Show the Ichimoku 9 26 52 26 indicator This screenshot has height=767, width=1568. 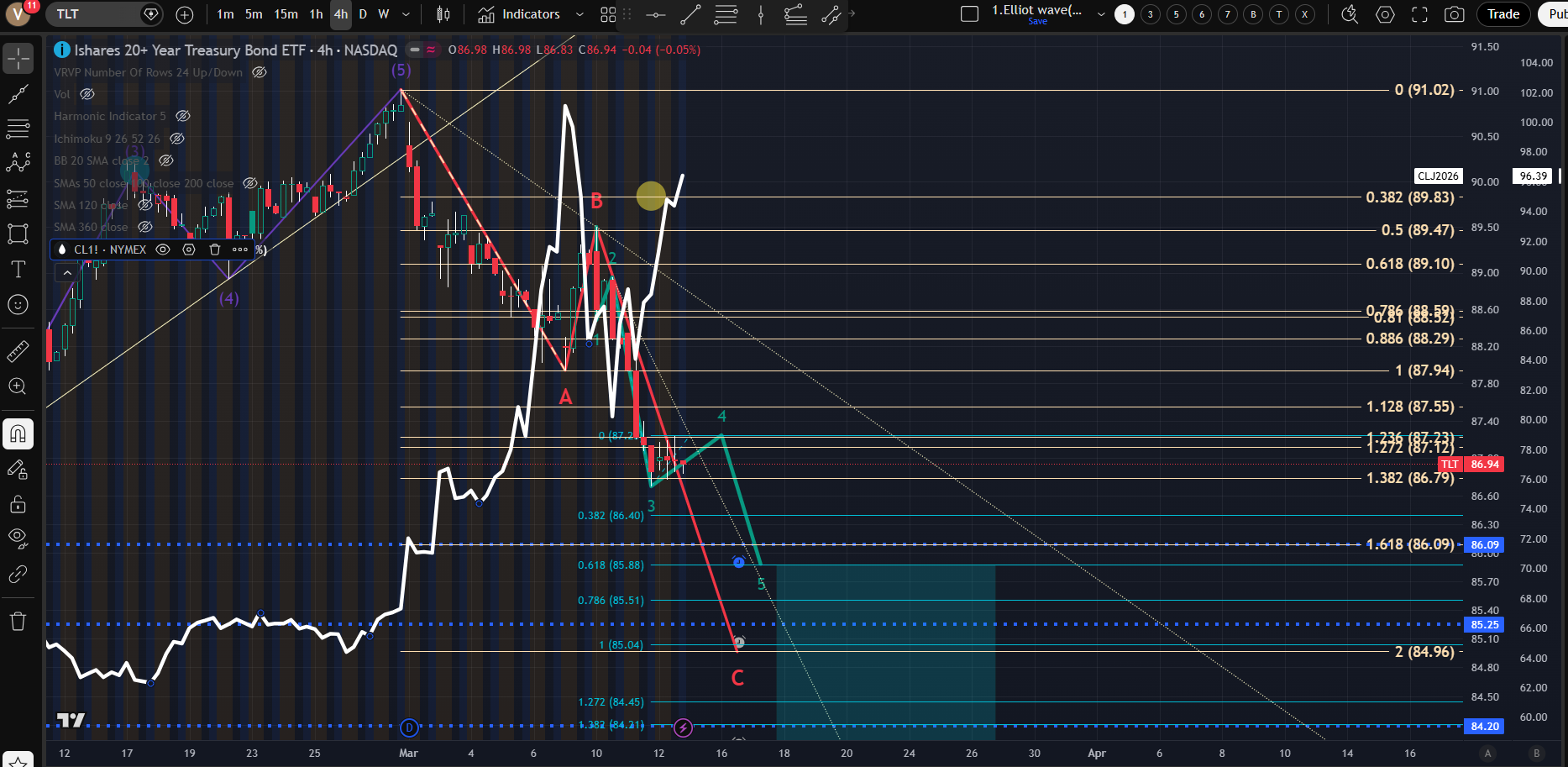tap(177, 139)
